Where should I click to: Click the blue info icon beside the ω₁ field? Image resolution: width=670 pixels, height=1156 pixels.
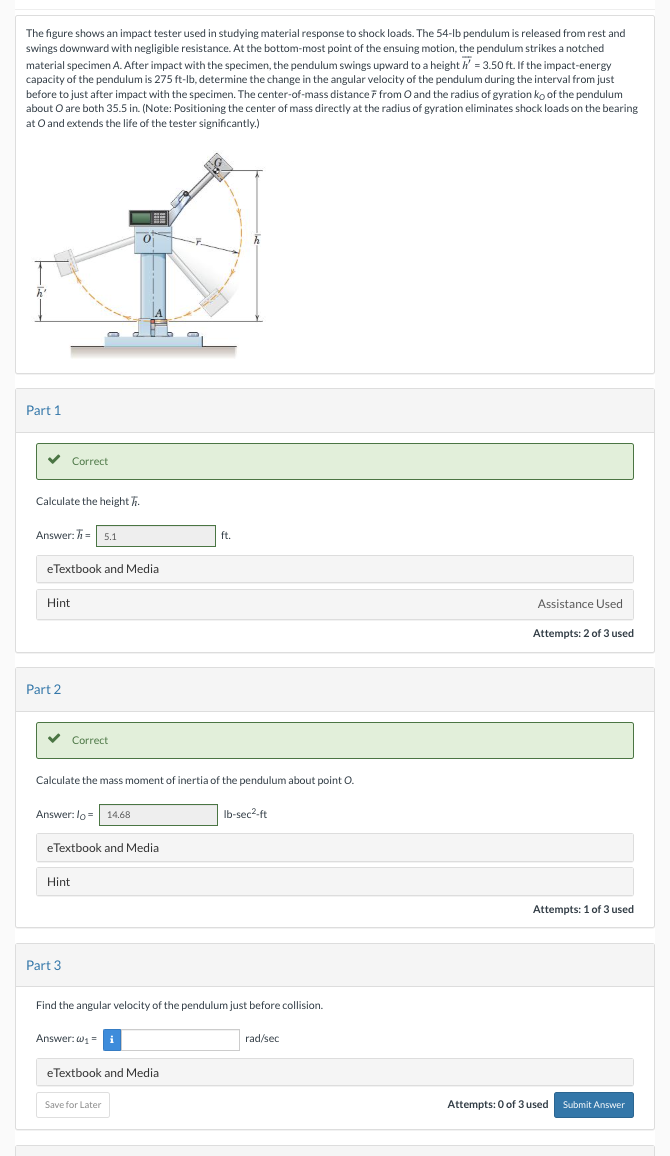(111, 1039)
